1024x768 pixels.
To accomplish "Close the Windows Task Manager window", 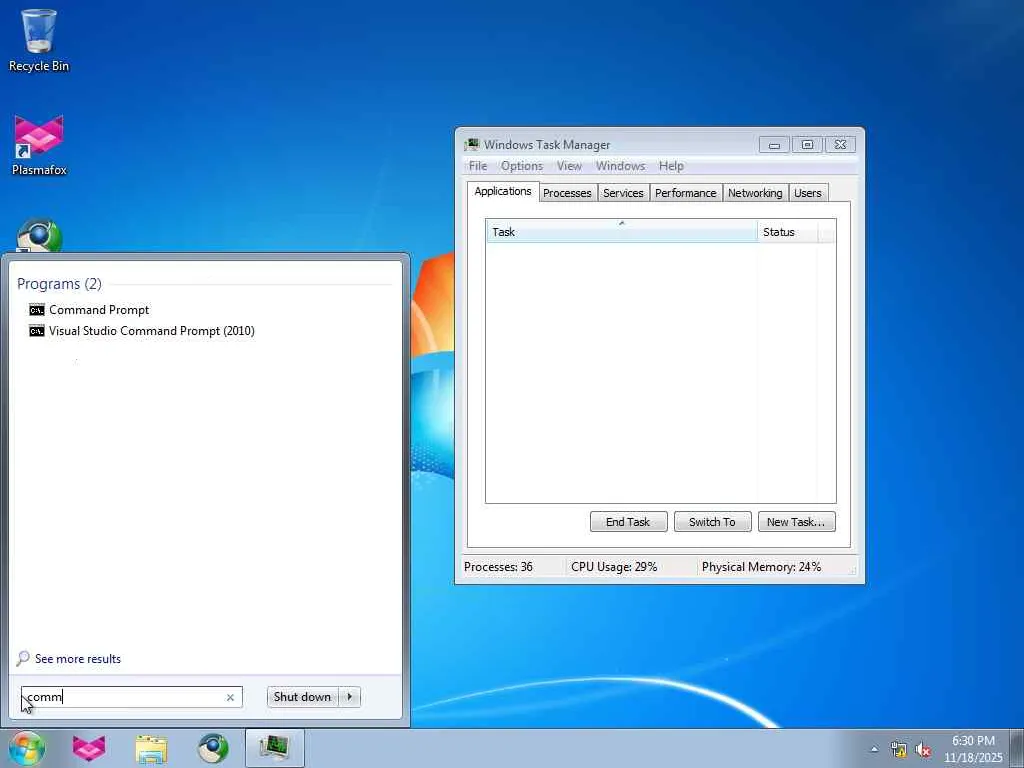I will pyautogui.click(x=840, y=145).
